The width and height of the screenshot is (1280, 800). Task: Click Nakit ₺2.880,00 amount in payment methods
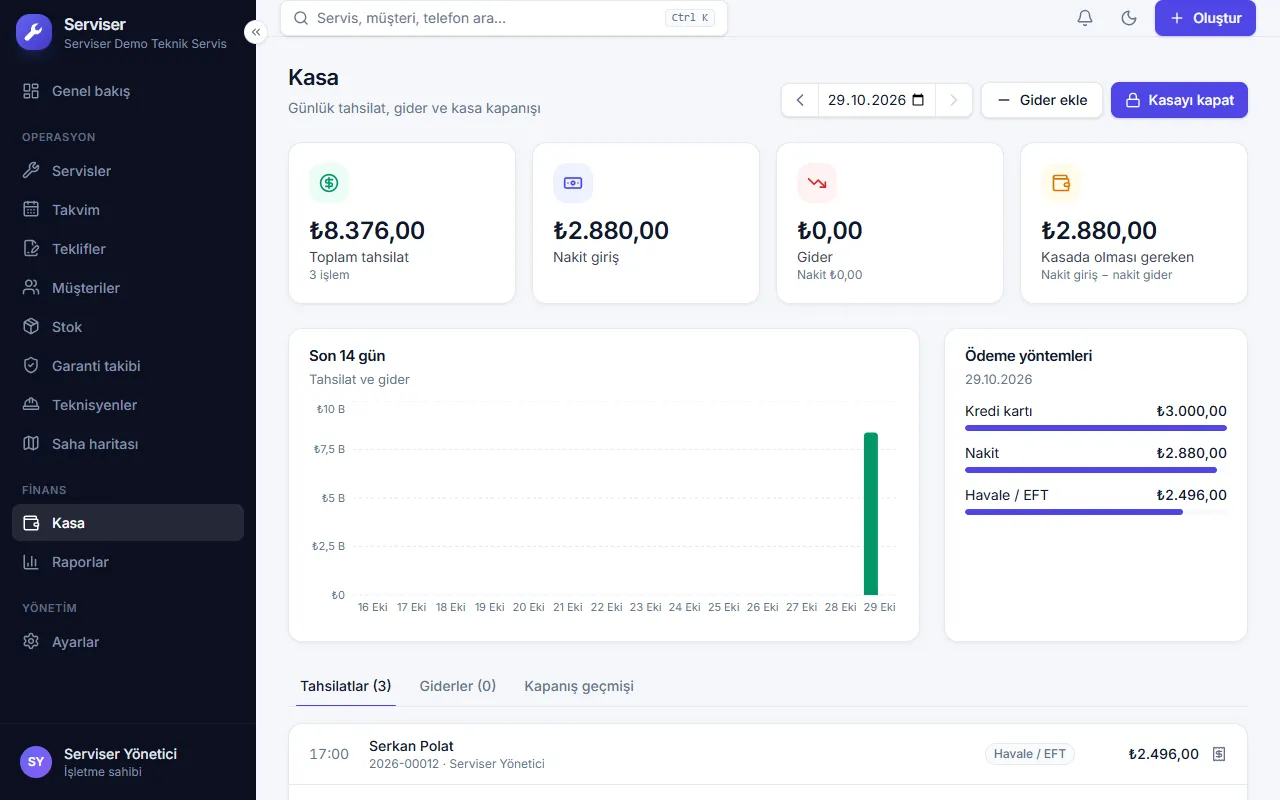pyautogui.click(x=1191, y=453)
